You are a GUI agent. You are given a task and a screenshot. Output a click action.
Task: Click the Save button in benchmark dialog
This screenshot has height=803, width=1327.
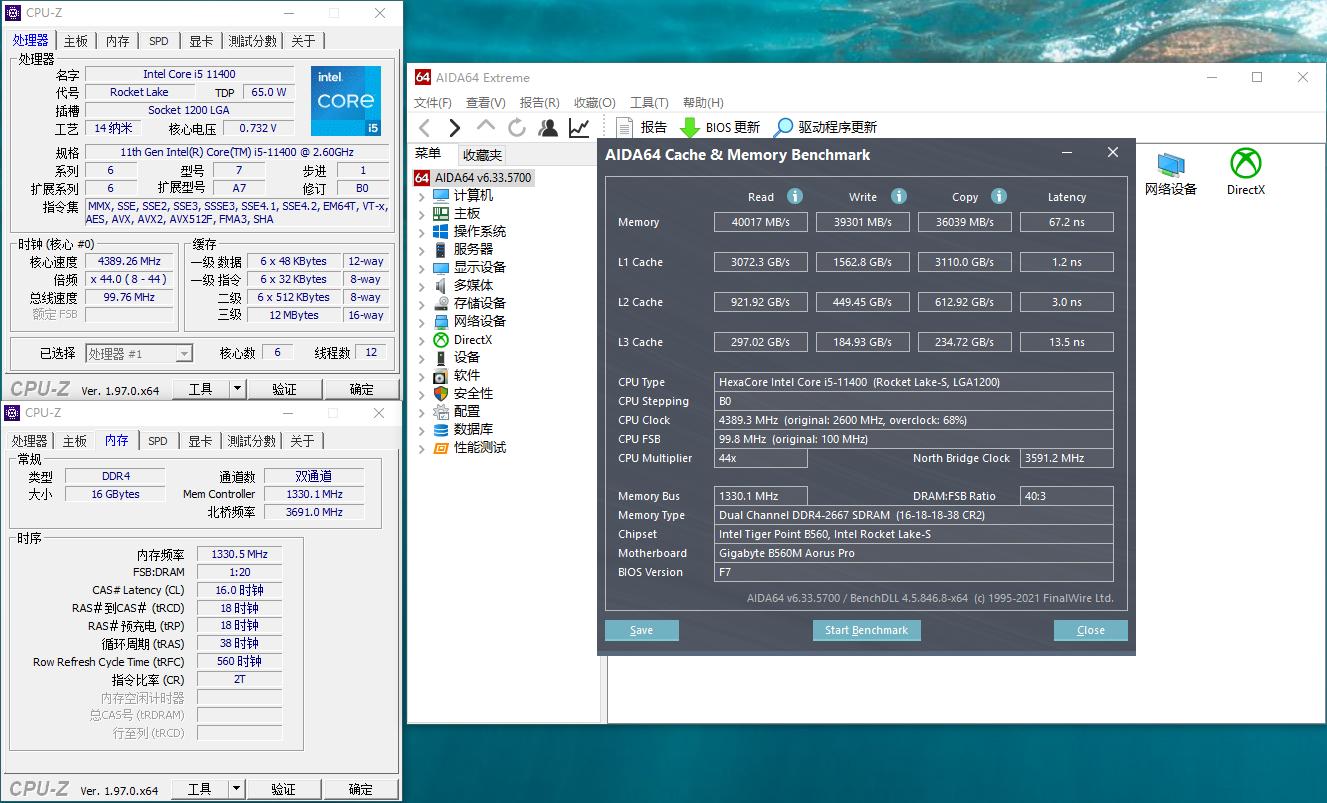click(x=641, y=630)
